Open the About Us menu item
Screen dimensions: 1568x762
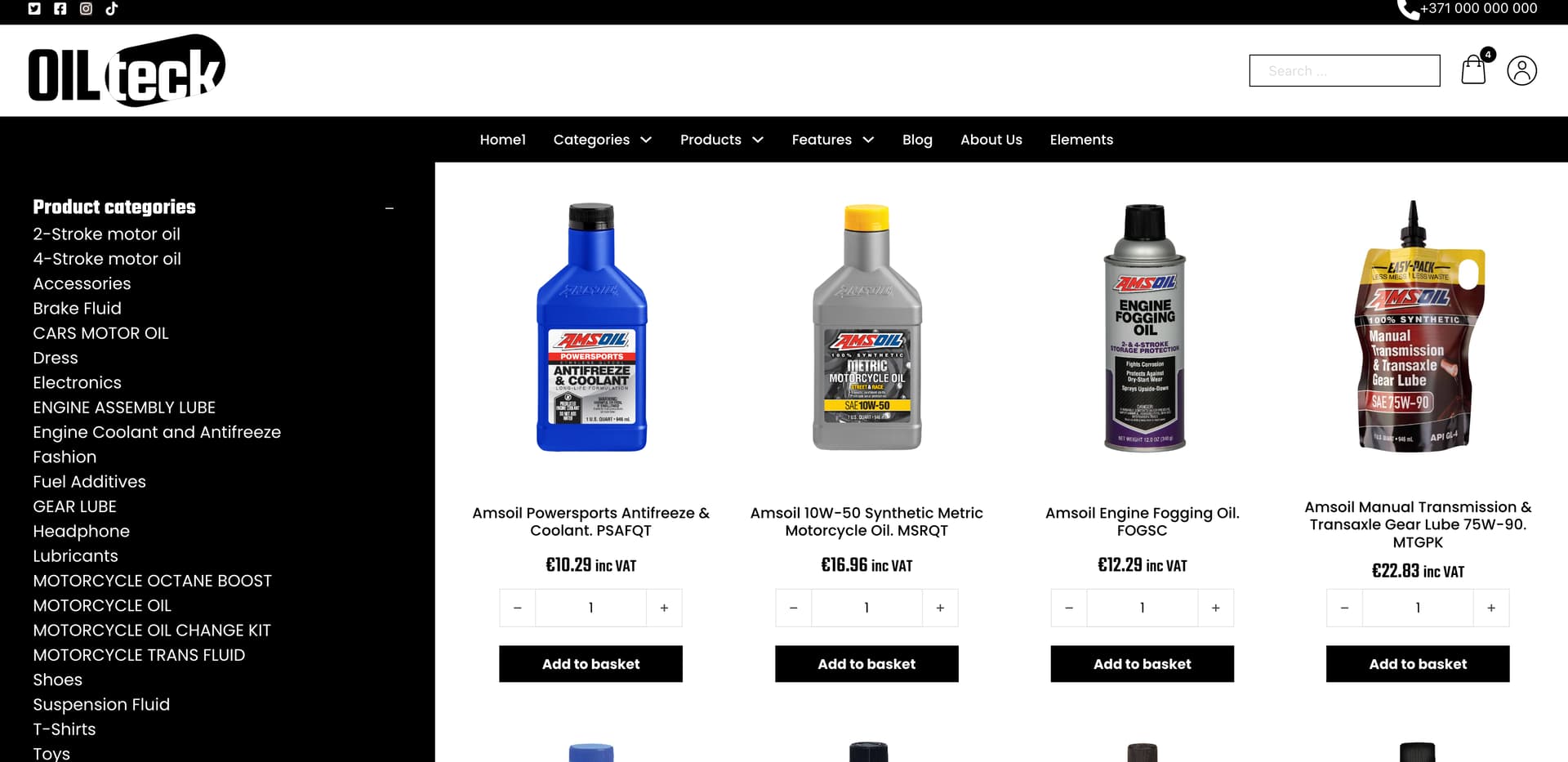(x=991, y=140)
